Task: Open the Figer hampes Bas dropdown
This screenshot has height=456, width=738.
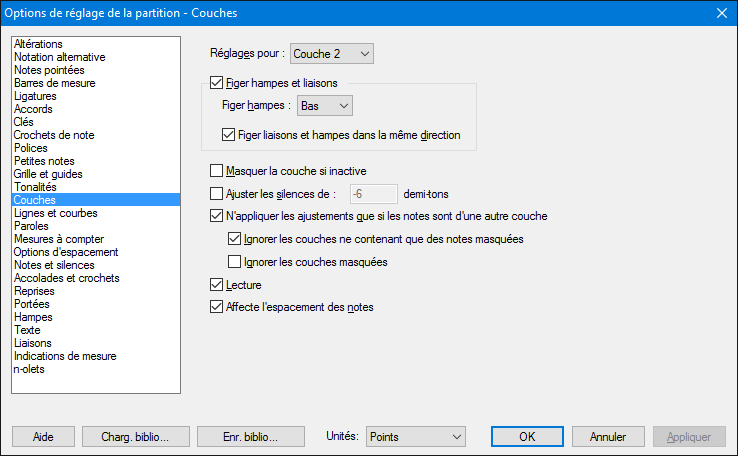Action: pos(326,105)
